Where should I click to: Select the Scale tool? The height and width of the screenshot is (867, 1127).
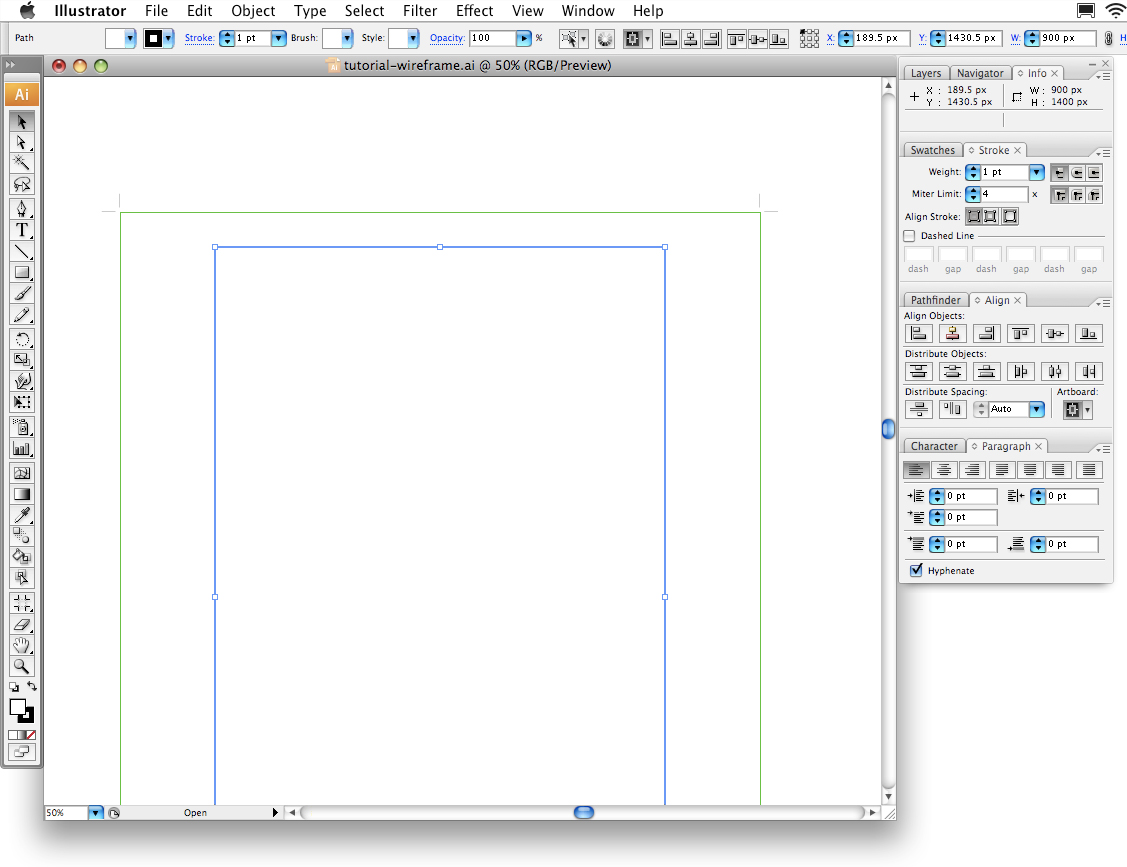22,360
